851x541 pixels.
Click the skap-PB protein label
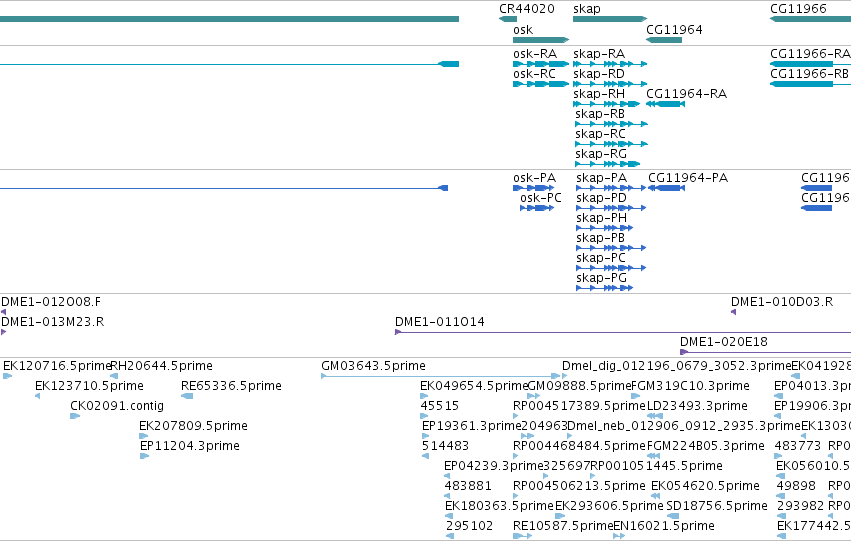pyautogui.click(x=600, y=238)
